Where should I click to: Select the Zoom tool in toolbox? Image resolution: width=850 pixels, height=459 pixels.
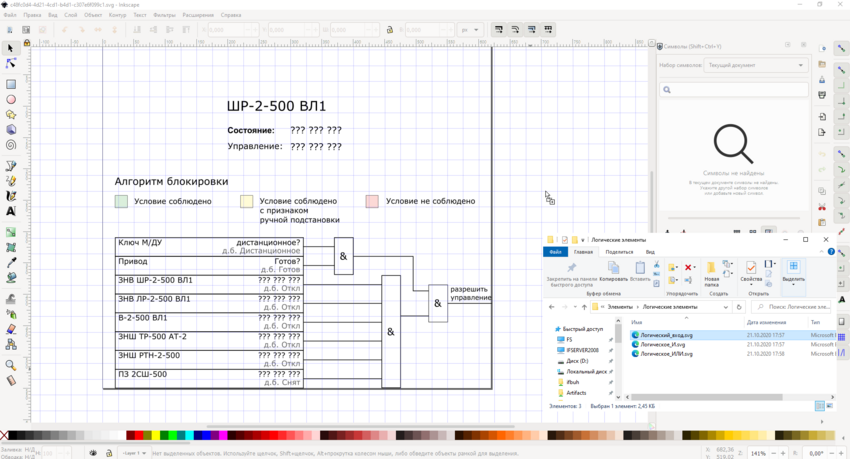coord(11,365)
